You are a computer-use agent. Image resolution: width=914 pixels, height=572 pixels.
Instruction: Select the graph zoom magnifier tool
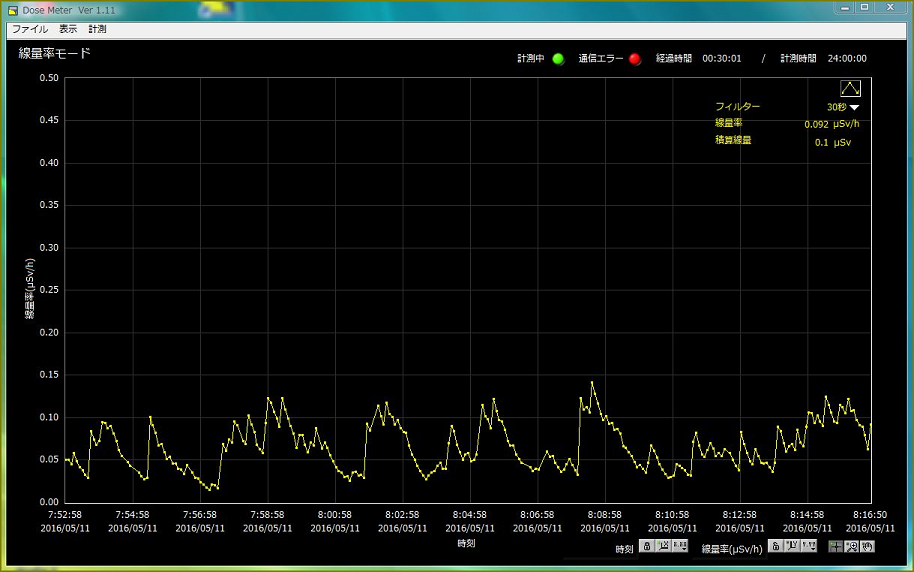pos(851,546)
